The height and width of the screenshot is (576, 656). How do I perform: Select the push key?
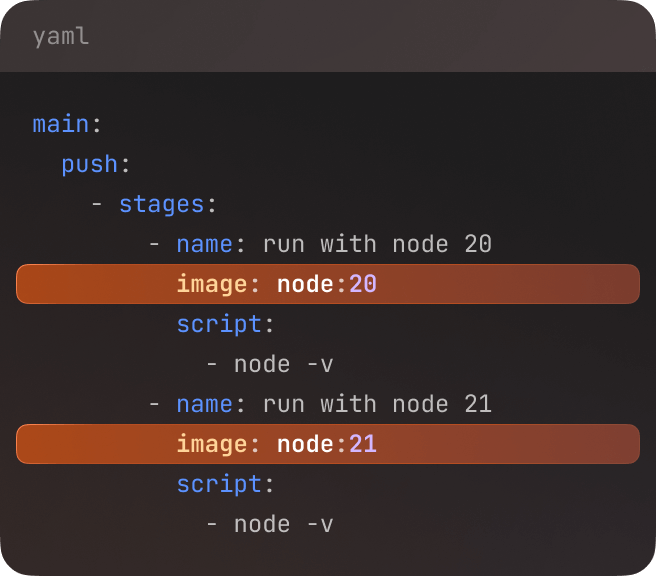[x=90, y=164]
